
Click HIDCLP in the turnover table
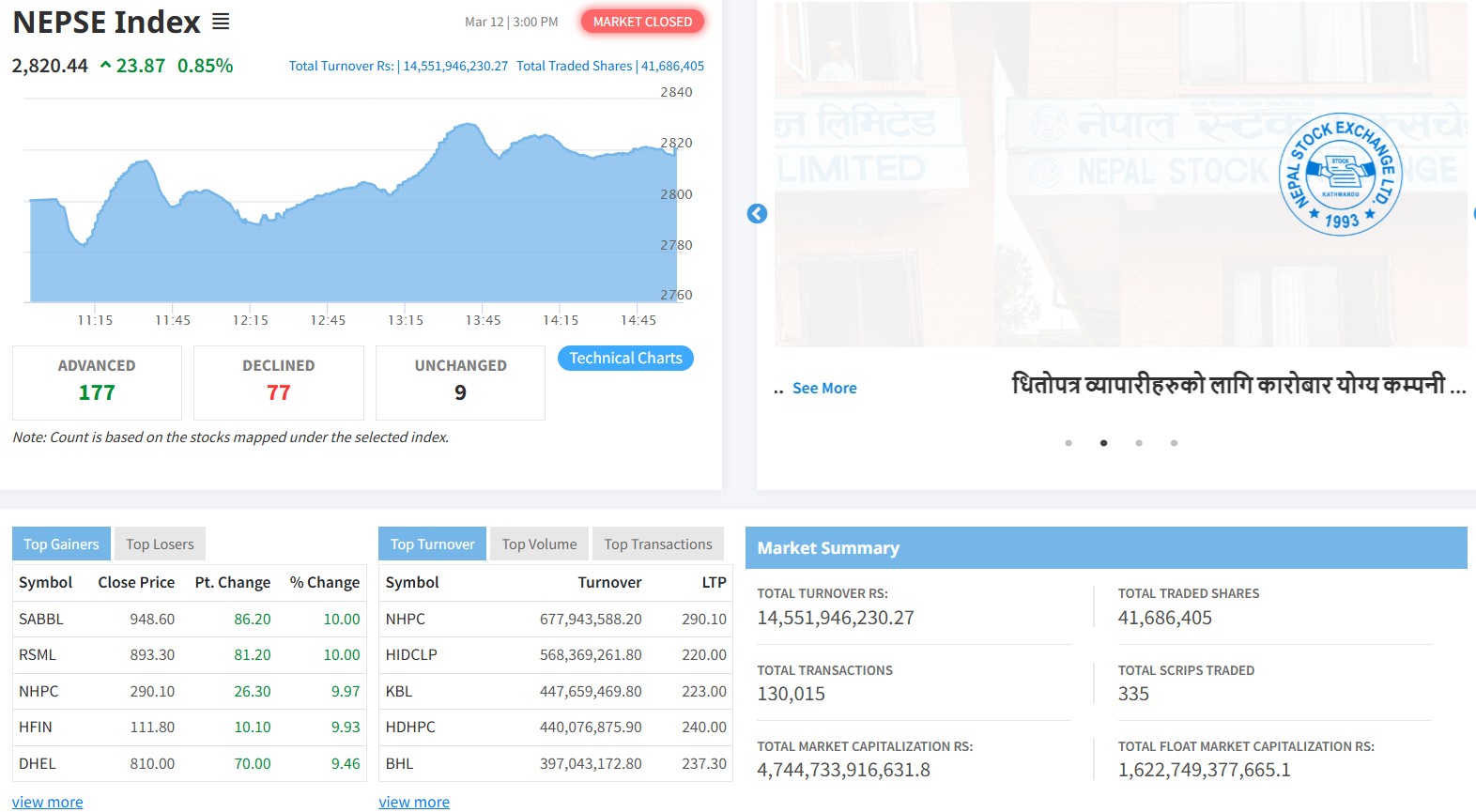click(x=411, y=655)
